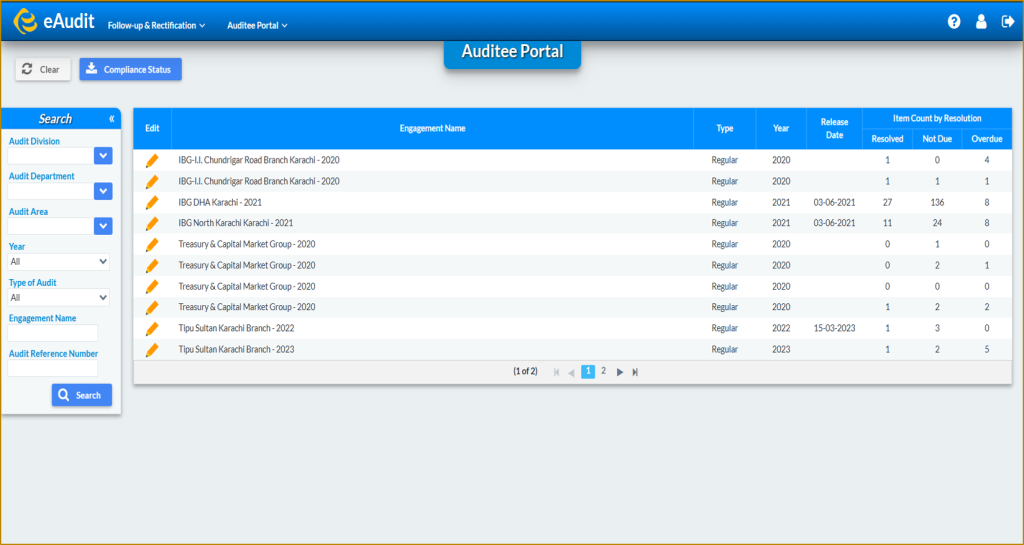Open the Year select box
This screenshot has height=545, width=1024.
[59, 262]
